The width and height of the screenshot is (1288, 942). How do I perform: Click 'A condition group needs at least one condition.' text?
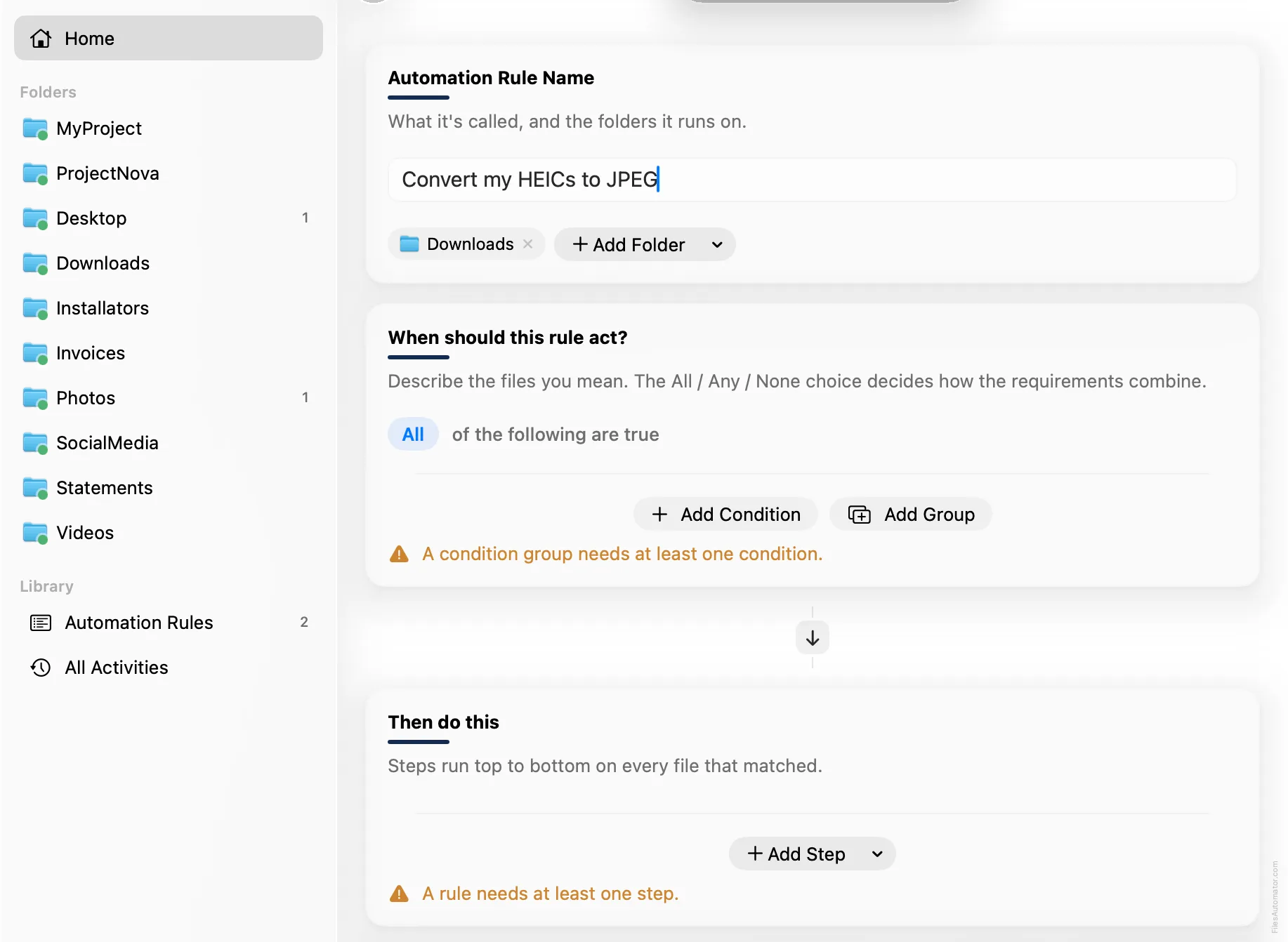[622, 554]
